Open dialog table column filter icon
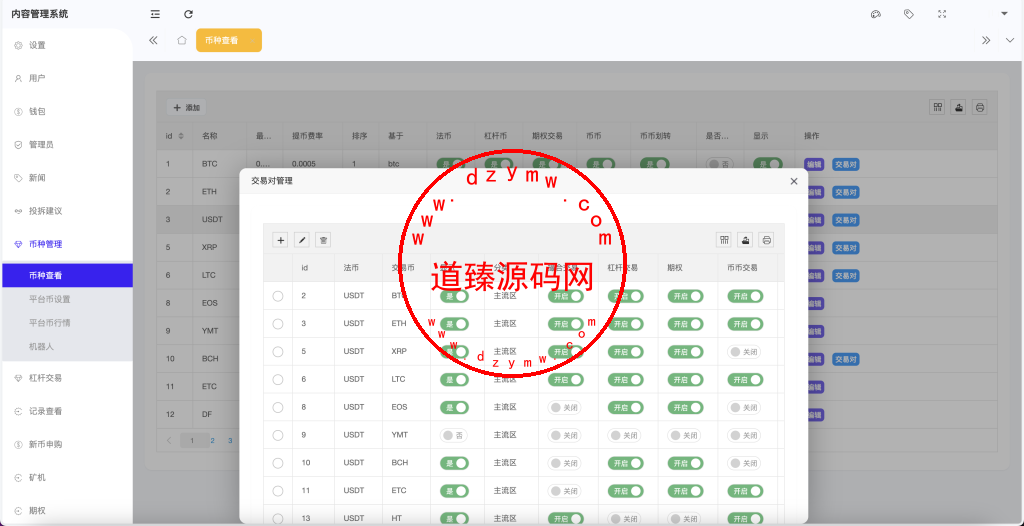This screenshot has width=1024, height=526. [x=724, y=240]
